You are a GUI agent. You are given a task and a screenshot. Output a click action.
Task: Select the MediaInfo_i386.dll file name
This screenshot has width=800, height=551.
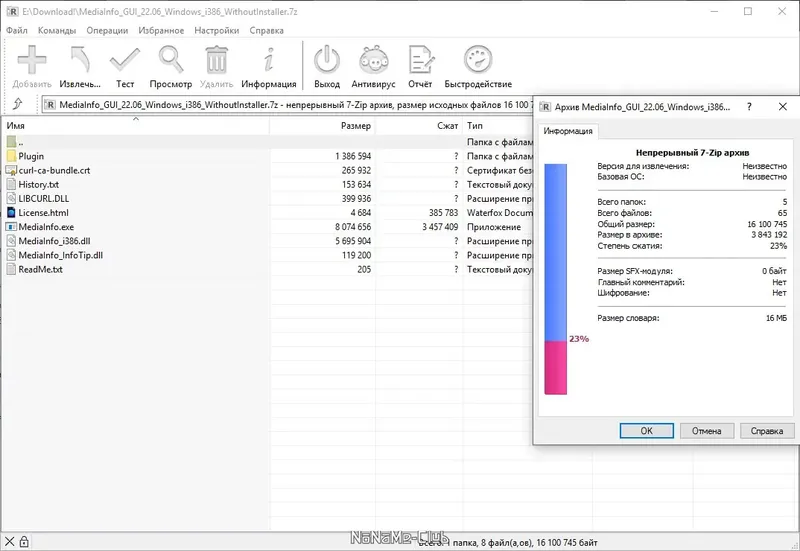[55, 241]
